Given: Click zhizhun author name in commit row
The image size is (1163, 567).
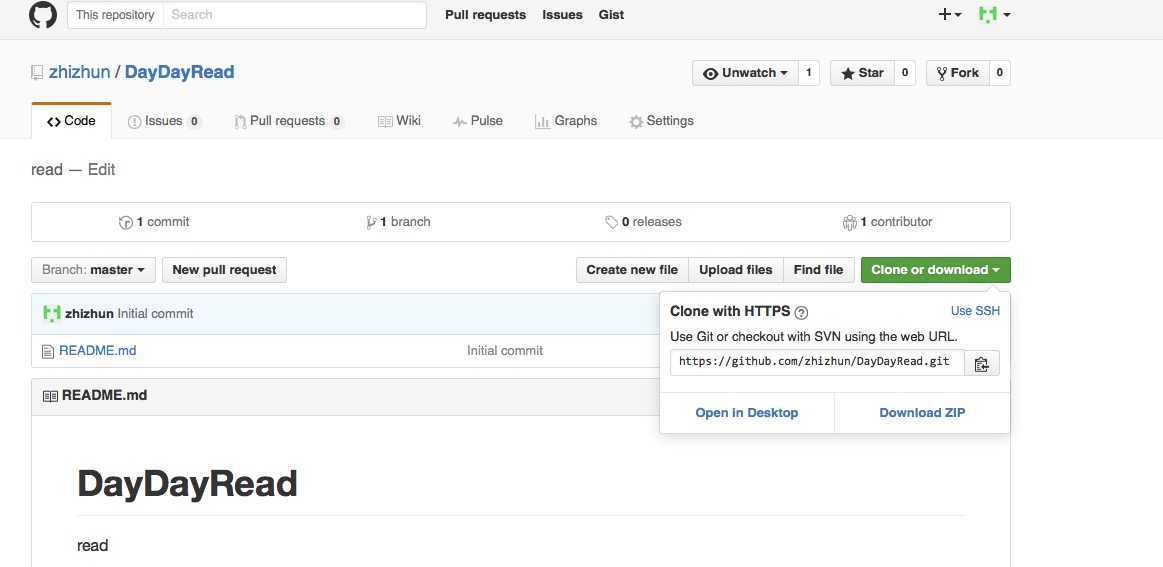Looking at the screenshot, I should 89,314.
